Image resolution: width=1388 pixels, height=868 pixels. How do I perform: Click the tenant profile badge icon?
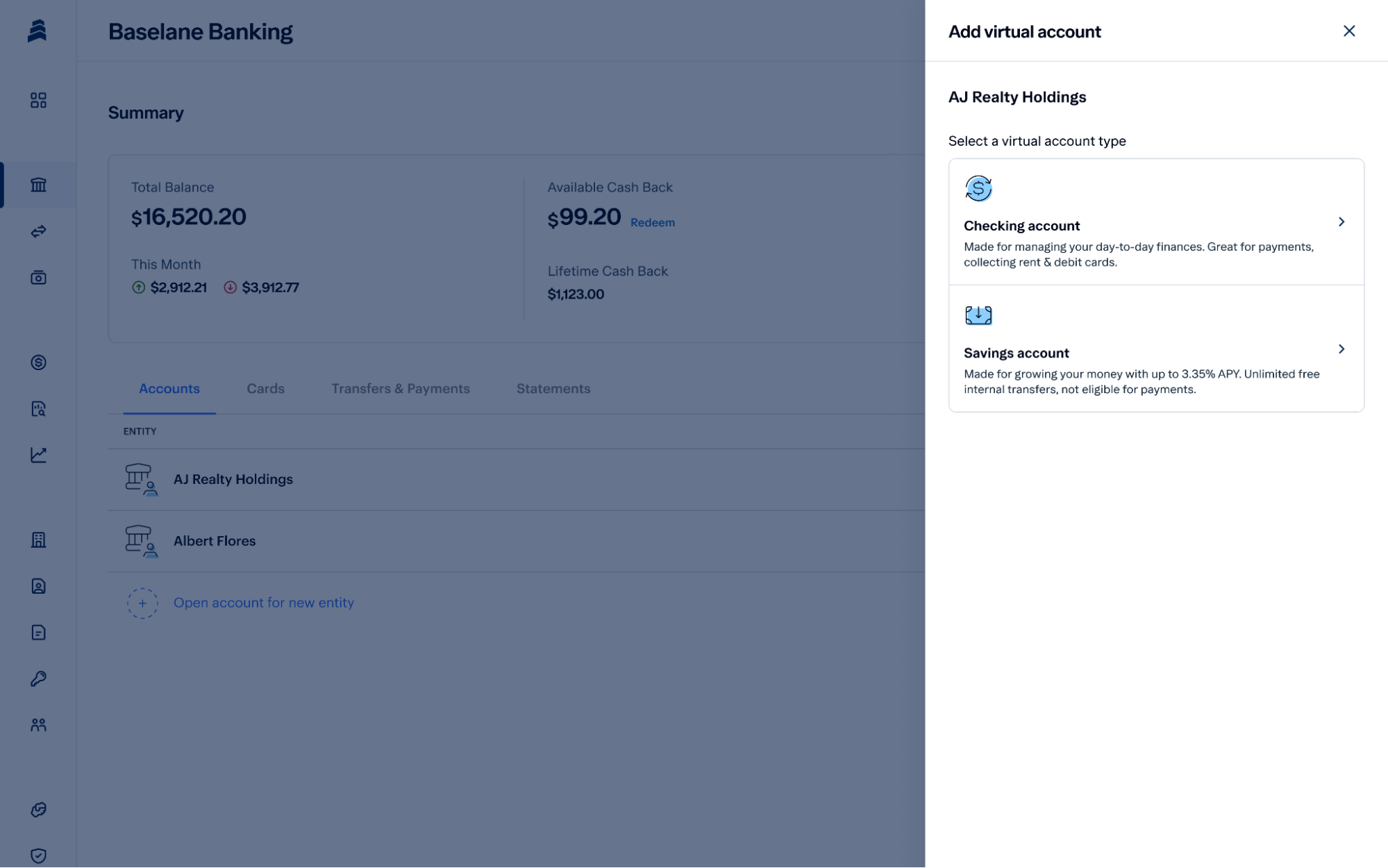38,586
